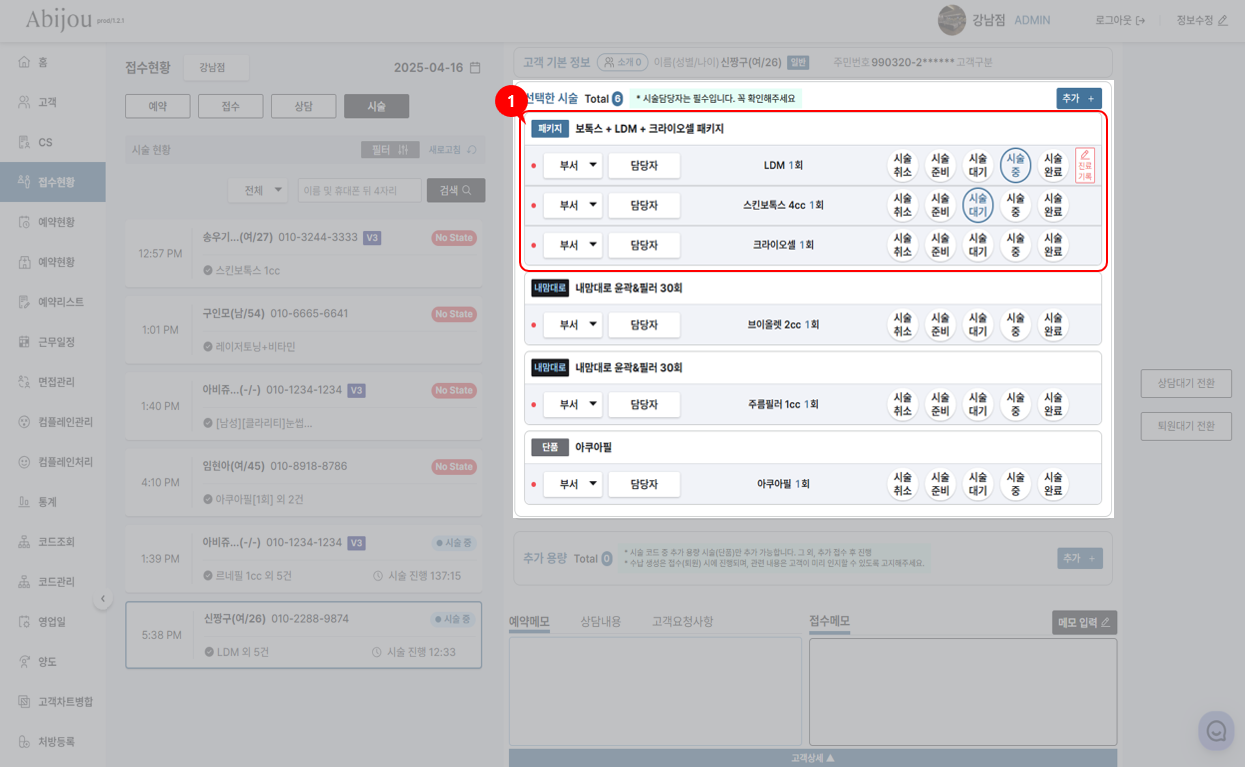Click the 상담대기 전환 button
1245x767 pixels.
pyautogui.click(x=1186, y=383)
